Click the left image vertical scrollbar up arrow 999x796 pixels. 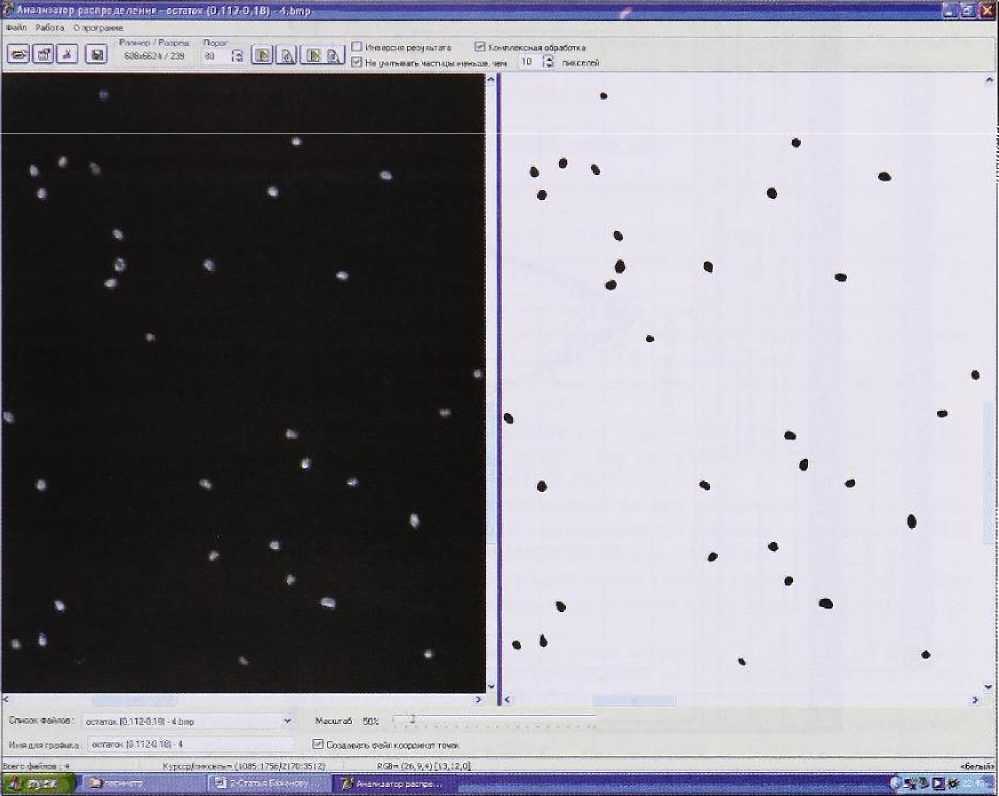[x=491, y=79]
